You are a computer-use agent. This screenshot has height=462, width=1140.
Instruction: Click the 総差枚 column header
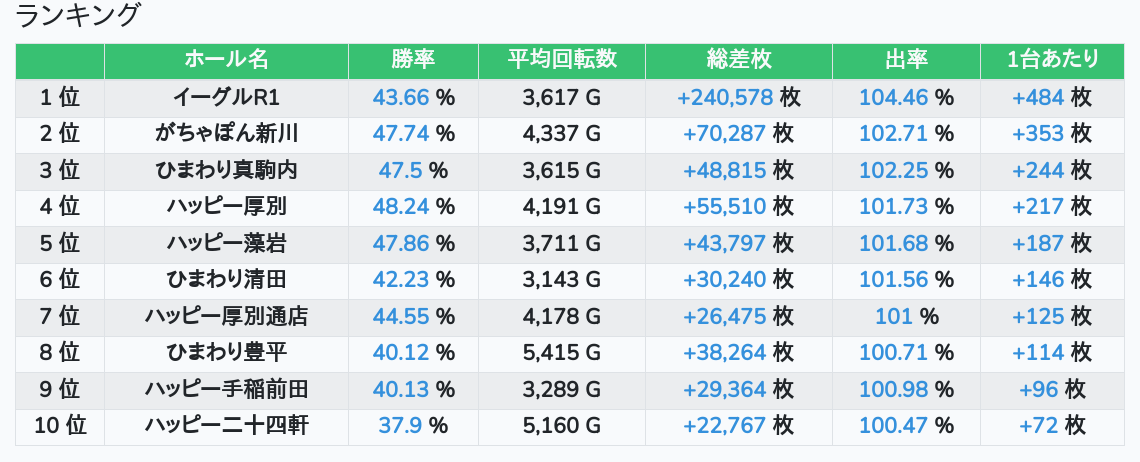point(738,60)
